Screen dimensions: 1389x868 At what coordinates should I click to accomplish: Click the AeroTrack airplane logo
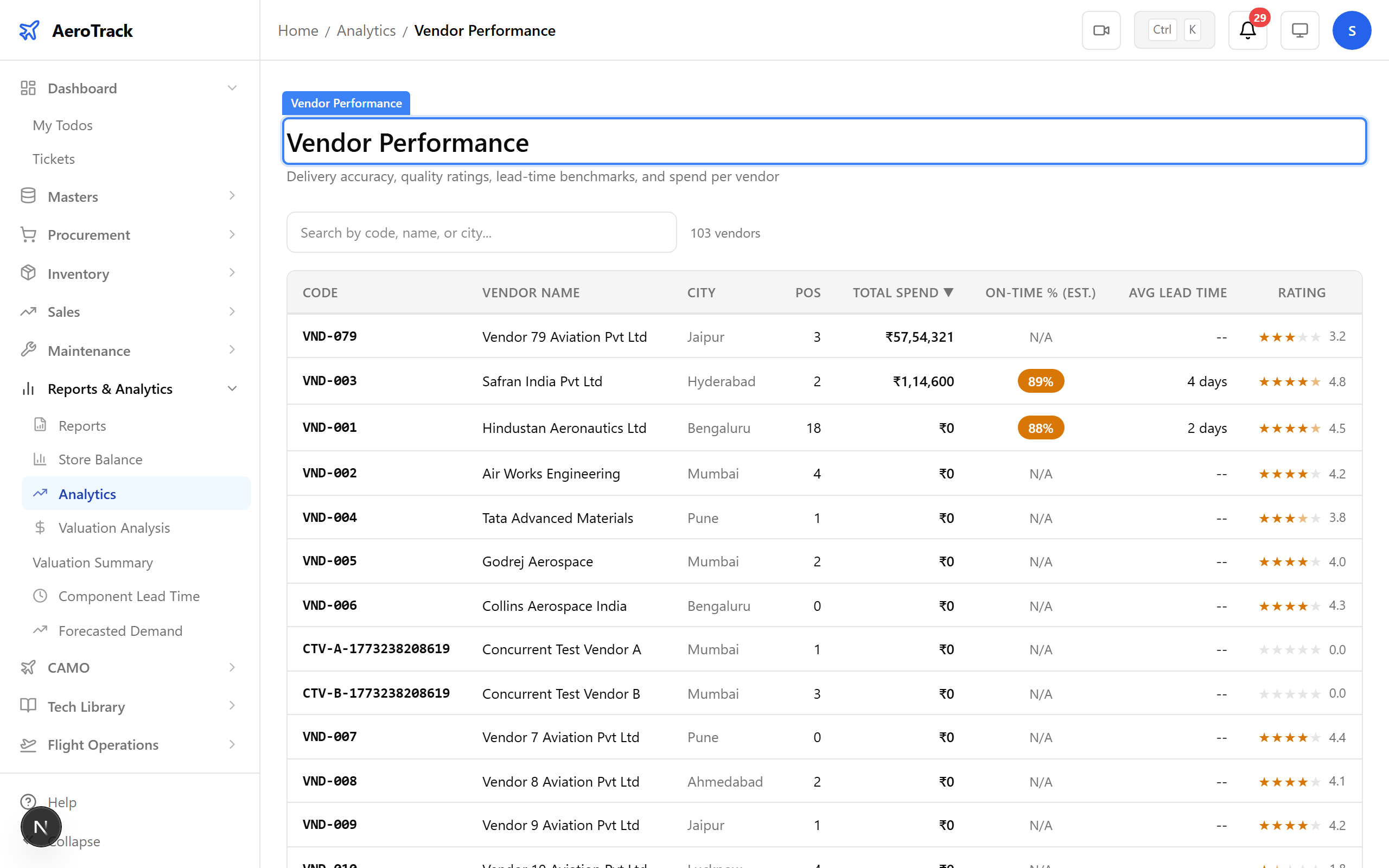tap(29, 30)
